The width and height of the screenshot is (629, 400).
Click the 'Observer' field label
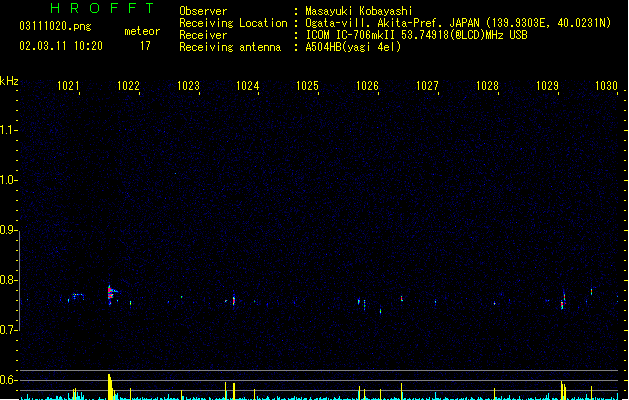point(203,11)
